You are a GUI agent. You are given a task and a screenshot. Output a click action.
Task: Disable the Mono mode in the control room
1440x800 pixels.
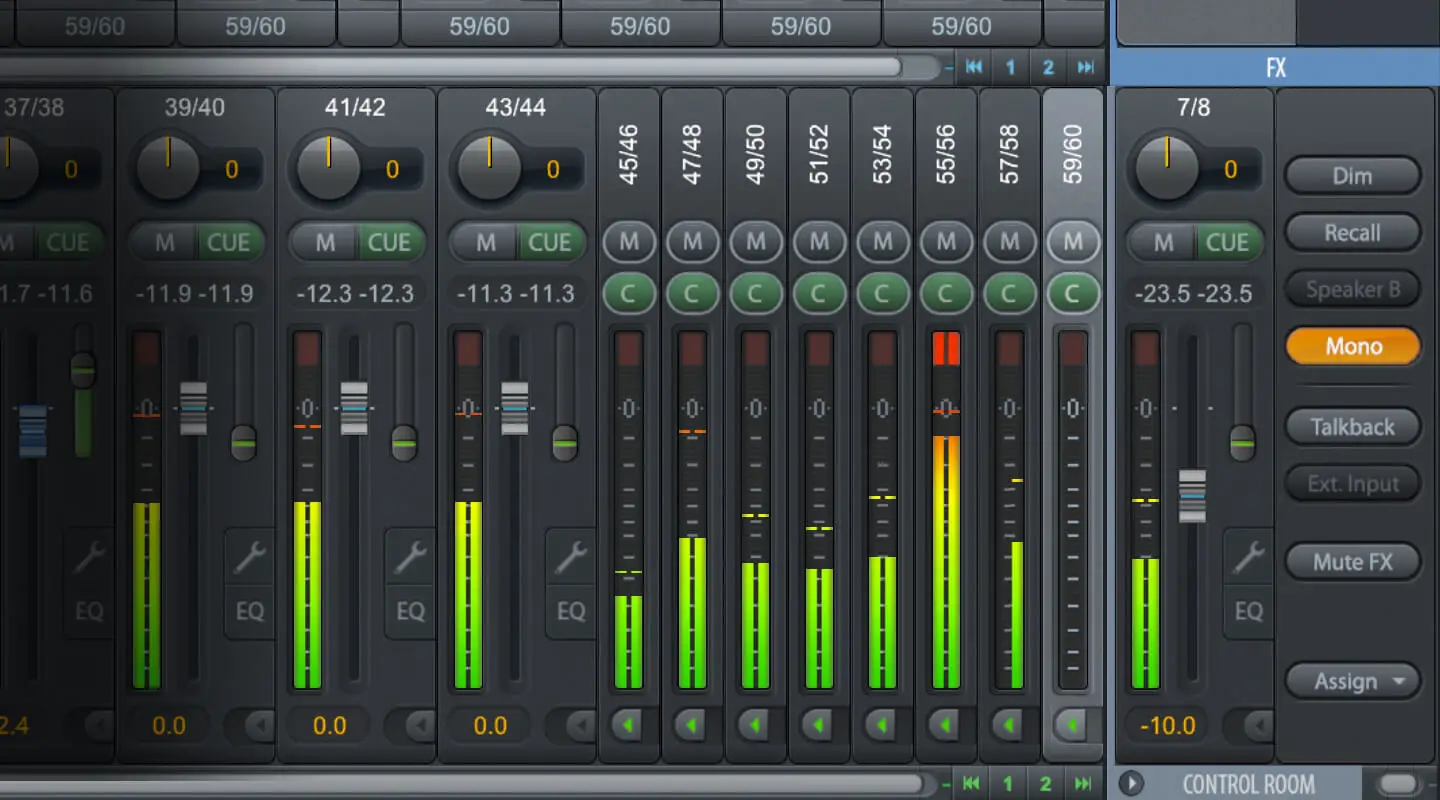pyautogui.click(x=1352, y=345)
